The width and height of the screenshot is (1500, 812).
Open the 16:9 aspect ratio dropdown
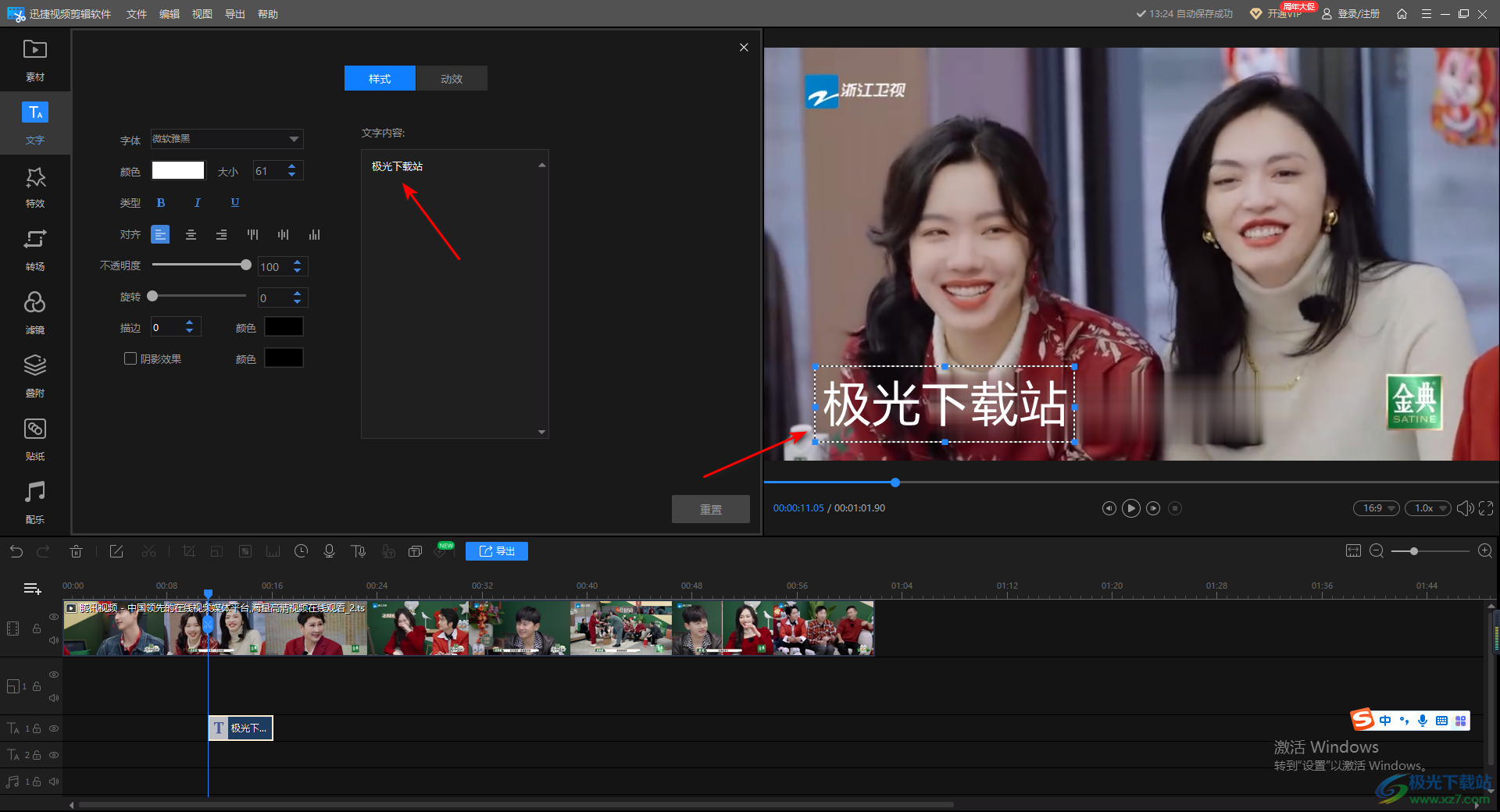1376,508
